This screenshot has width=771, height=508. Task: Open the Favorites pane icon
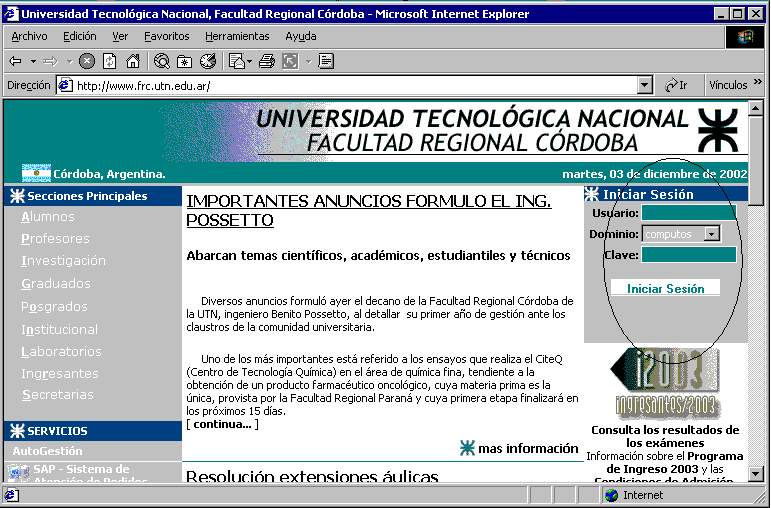(x=184, y=61)
